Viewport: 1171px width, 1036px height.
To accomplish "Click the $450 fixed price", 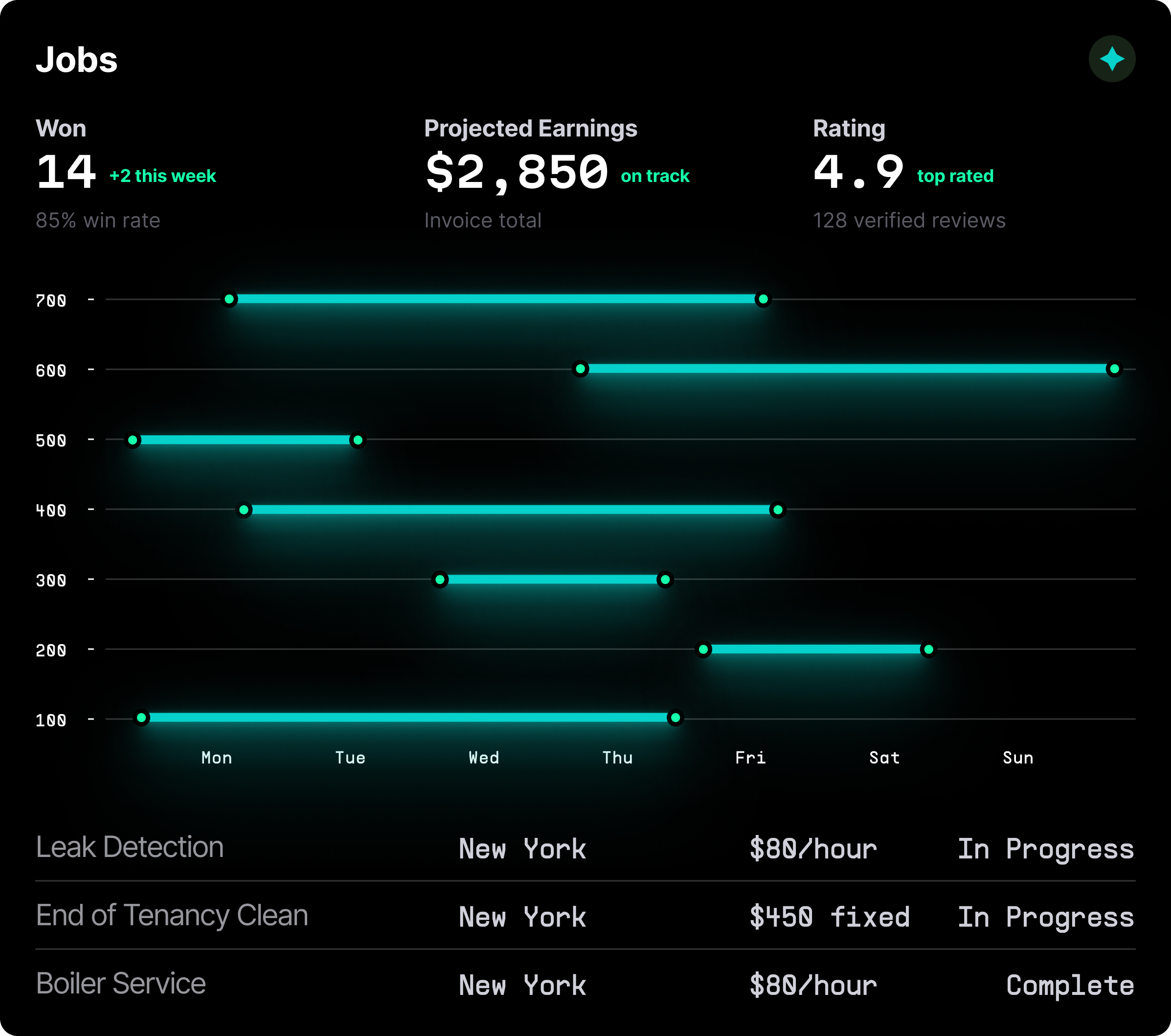I will click(830, 916).
